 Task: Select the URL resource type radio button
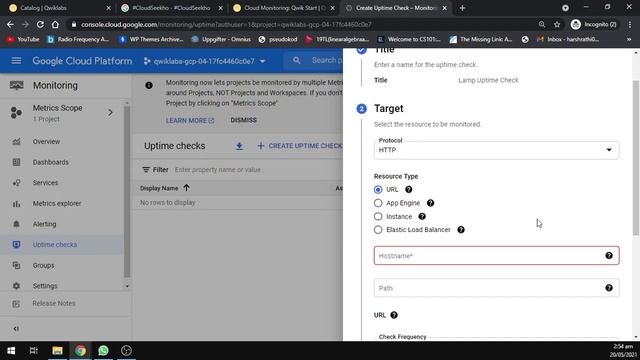[378, 189]
